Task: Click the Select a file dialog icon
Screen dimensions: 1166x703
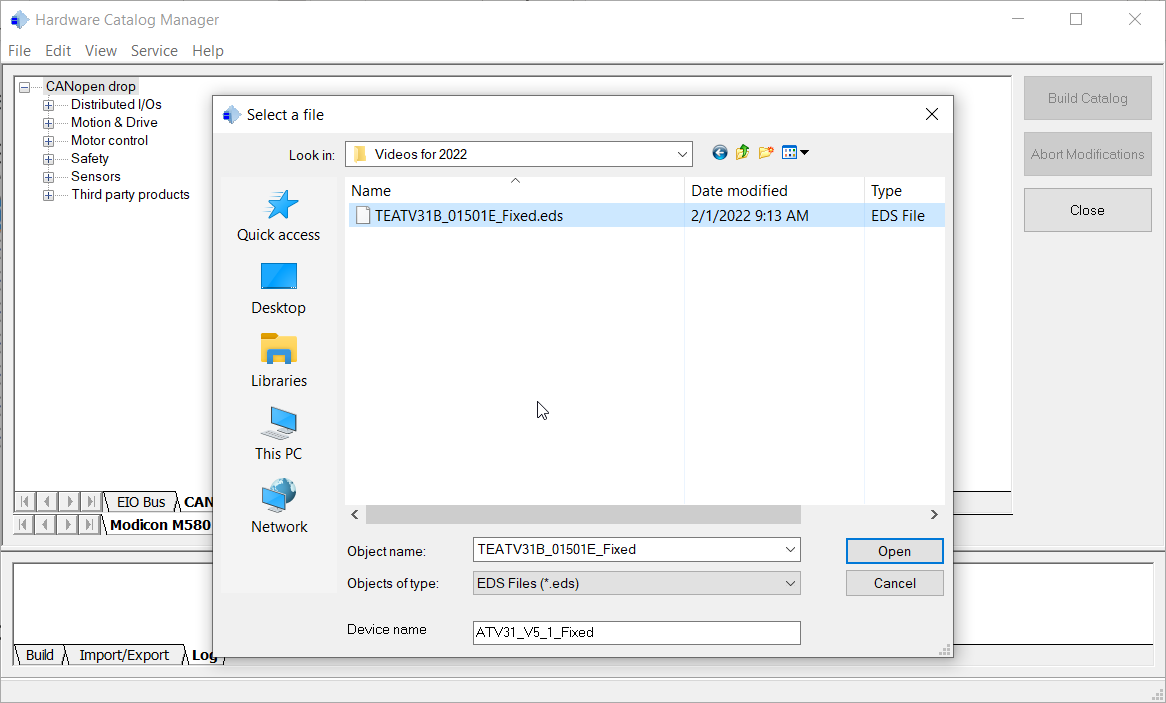Action: click(x=232, y=115)
